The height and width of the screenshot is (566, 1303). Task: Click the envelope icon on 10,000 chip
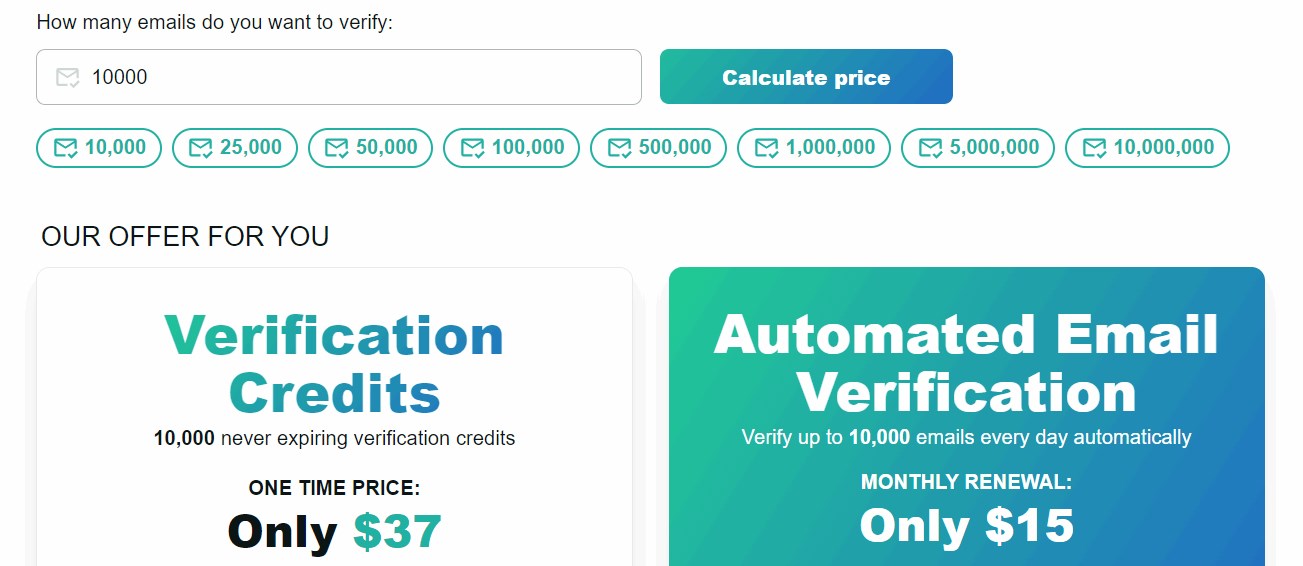(x=65, y=148)
